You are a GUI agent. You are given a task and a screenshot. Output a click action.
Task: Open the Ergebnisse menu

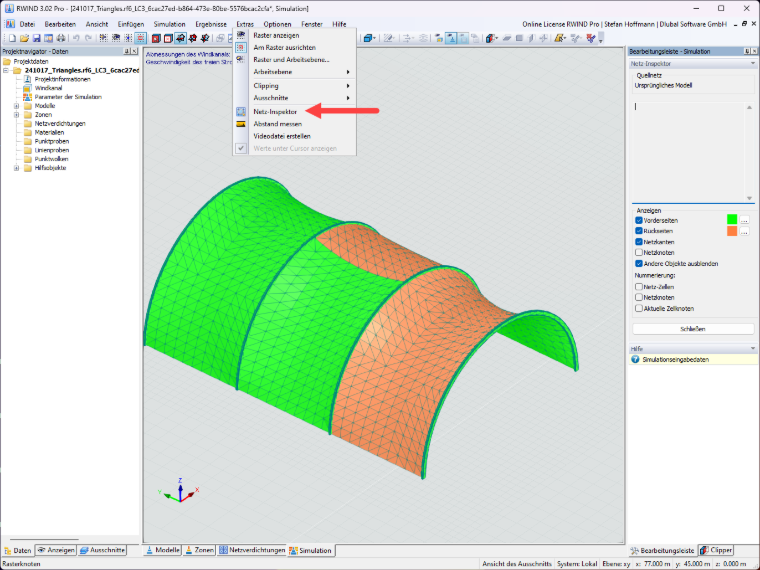tap(211, 24)
